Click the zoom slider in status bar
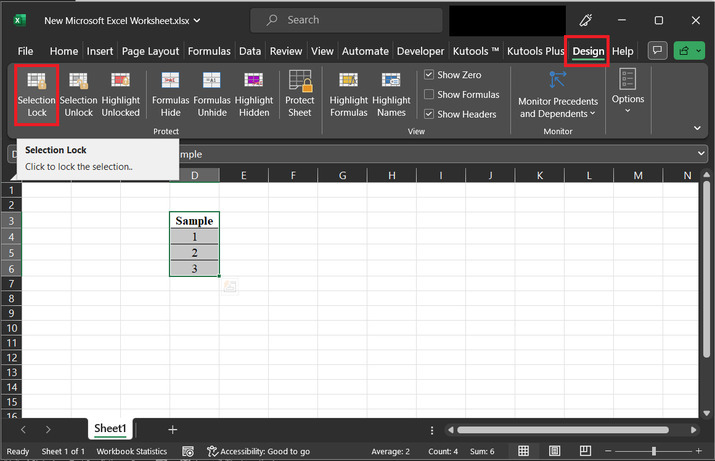This screenshot has height=461, width=715. click(x=654, y=452)
